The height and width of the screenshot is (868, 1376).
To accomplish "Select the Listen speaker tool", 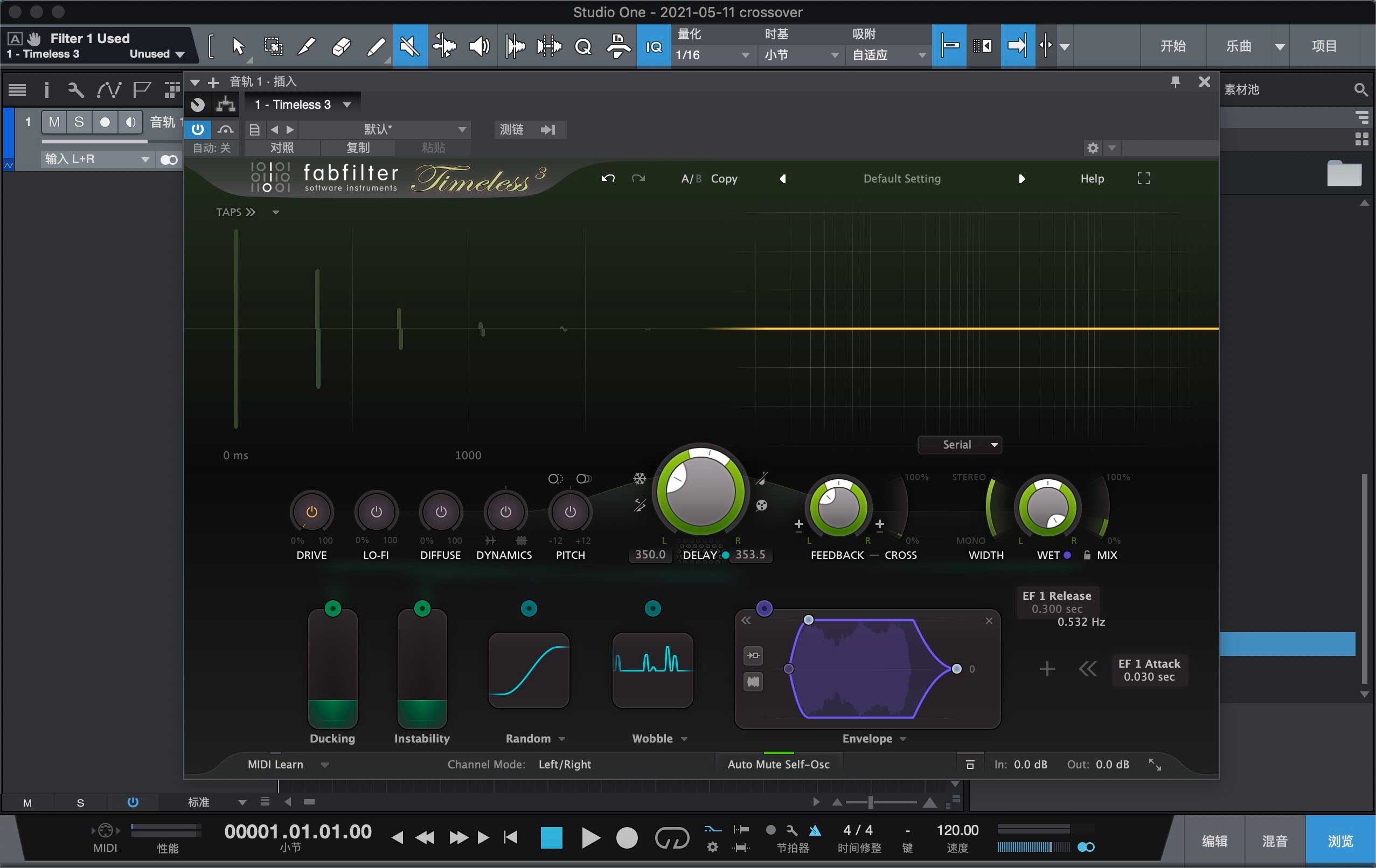I will (x=479, y=46).
